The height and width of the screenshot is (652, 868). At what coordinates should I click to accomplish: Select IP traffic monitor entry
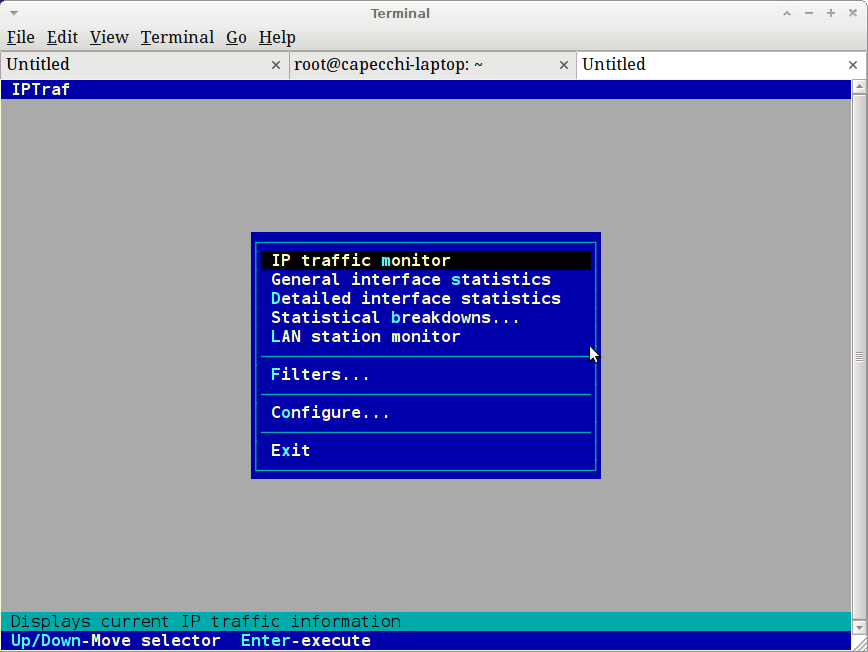426,261
